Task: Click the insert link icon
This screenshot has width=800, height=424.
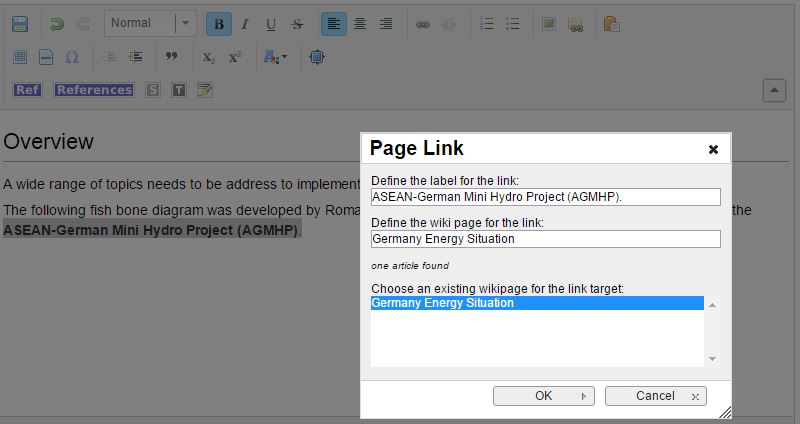Action: coord(423,24)
